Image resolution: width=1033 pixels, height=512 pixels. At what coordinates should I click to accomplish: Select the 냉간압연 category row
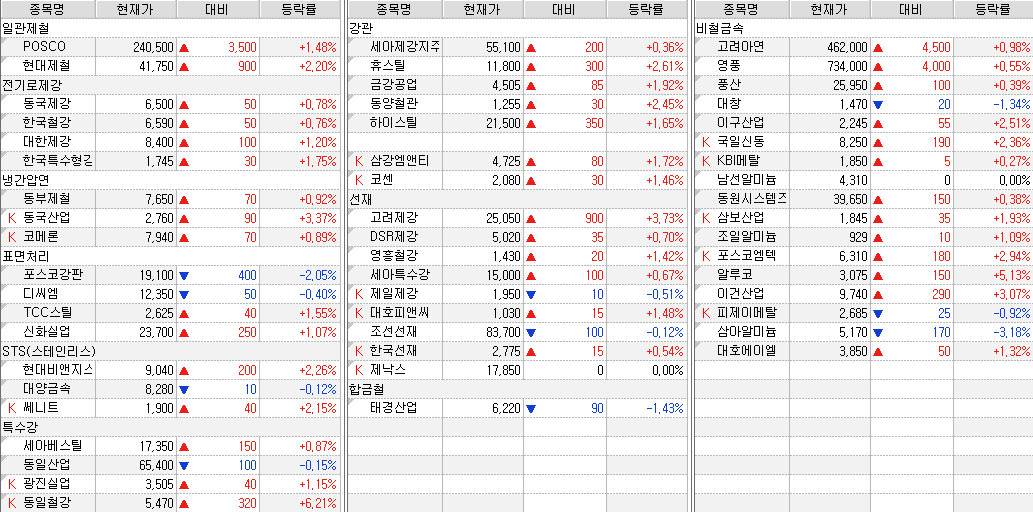[x=170, y=180]
